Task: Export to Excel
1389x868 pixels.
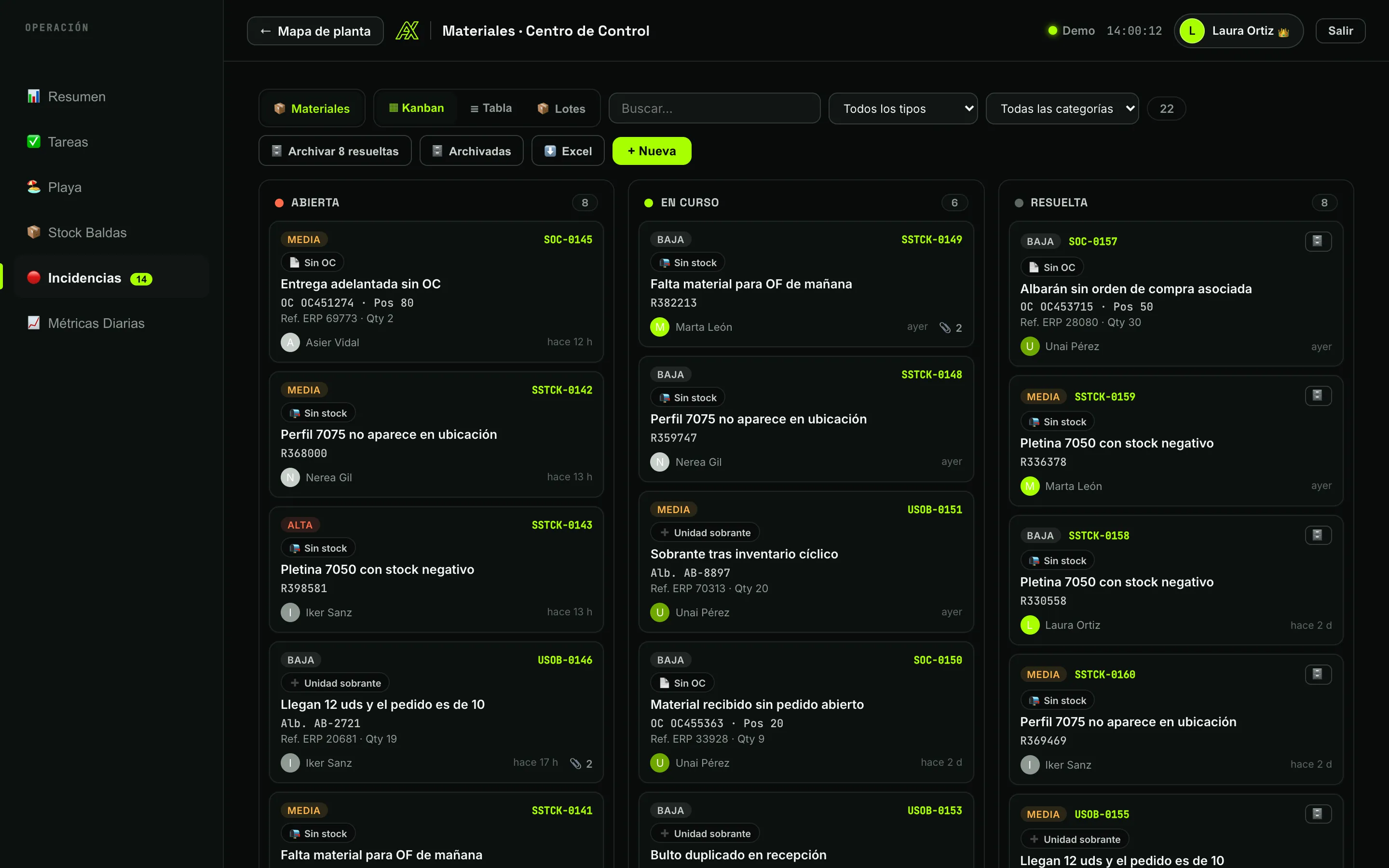Action: pyautogui.click(x=568, y=151)
